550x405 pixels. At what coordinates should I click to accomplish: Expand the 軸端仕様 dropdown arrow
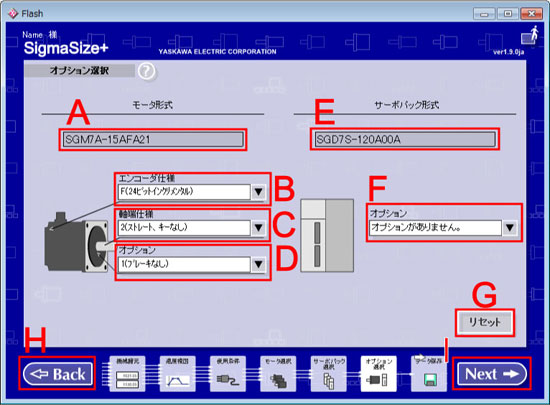pos(259,228)
